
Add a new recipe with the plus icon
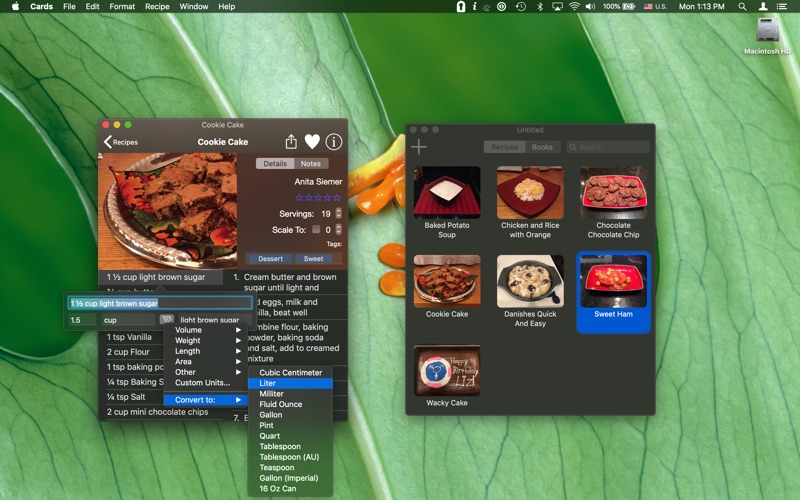coord(419,147)
